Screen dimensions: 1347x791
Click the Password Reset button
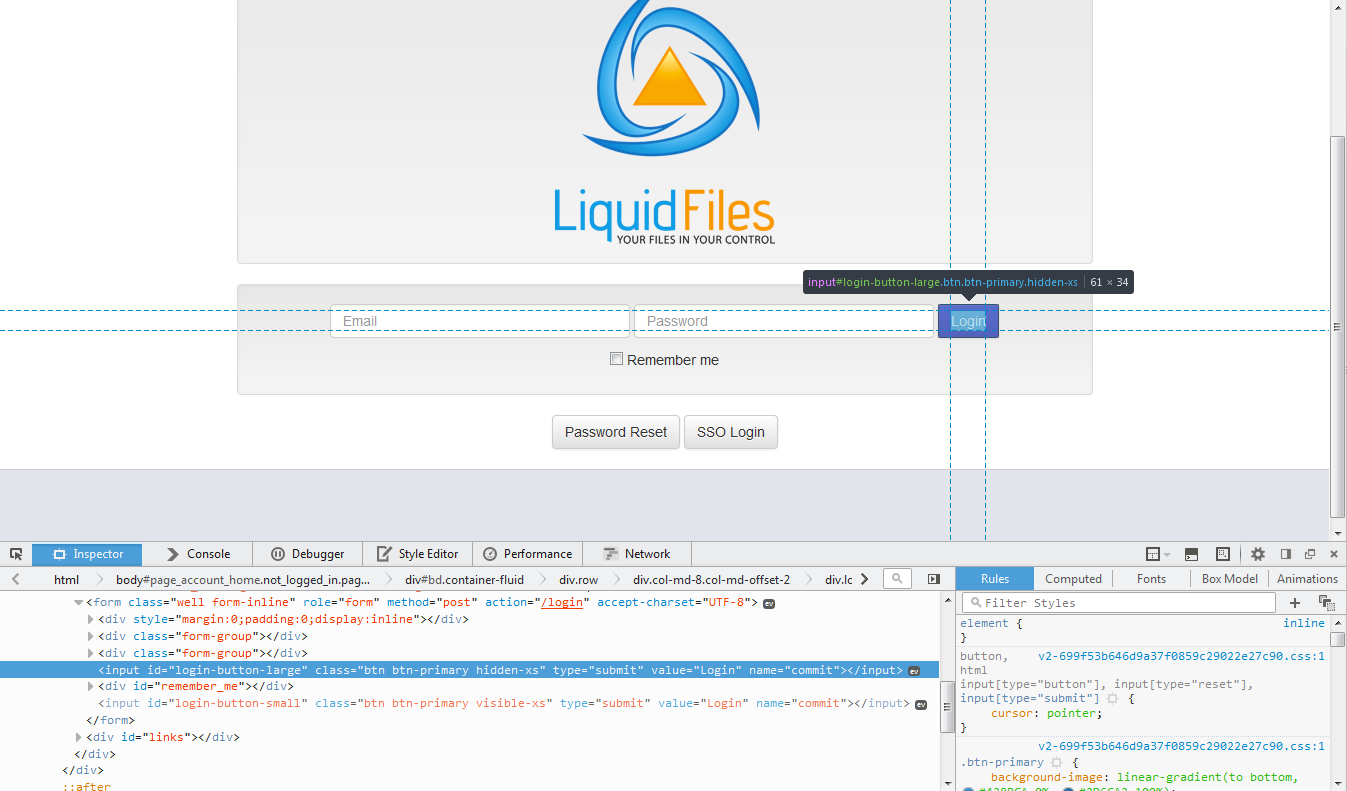click(x=615, y=431)
